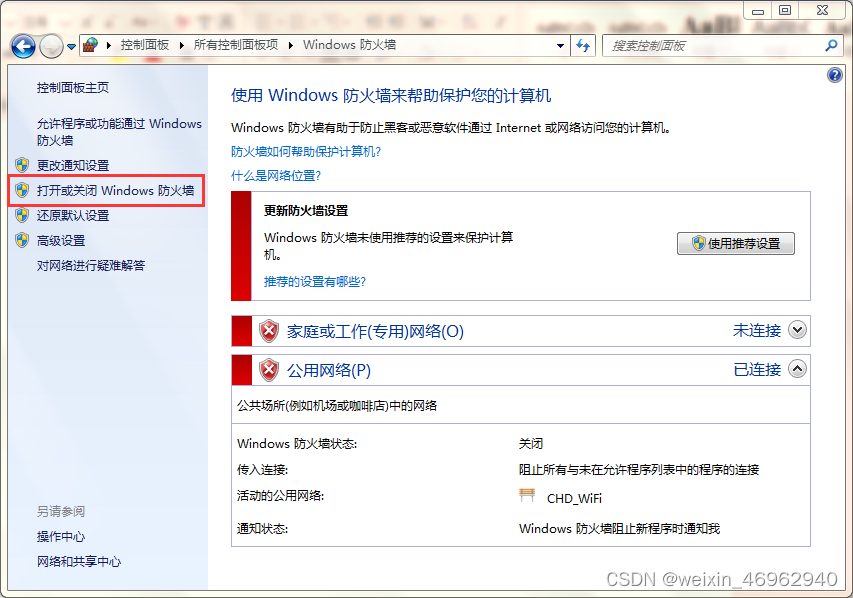Open 网络和共享中心 link
This screenshot has height=598, width=853.
coord(79,562)
